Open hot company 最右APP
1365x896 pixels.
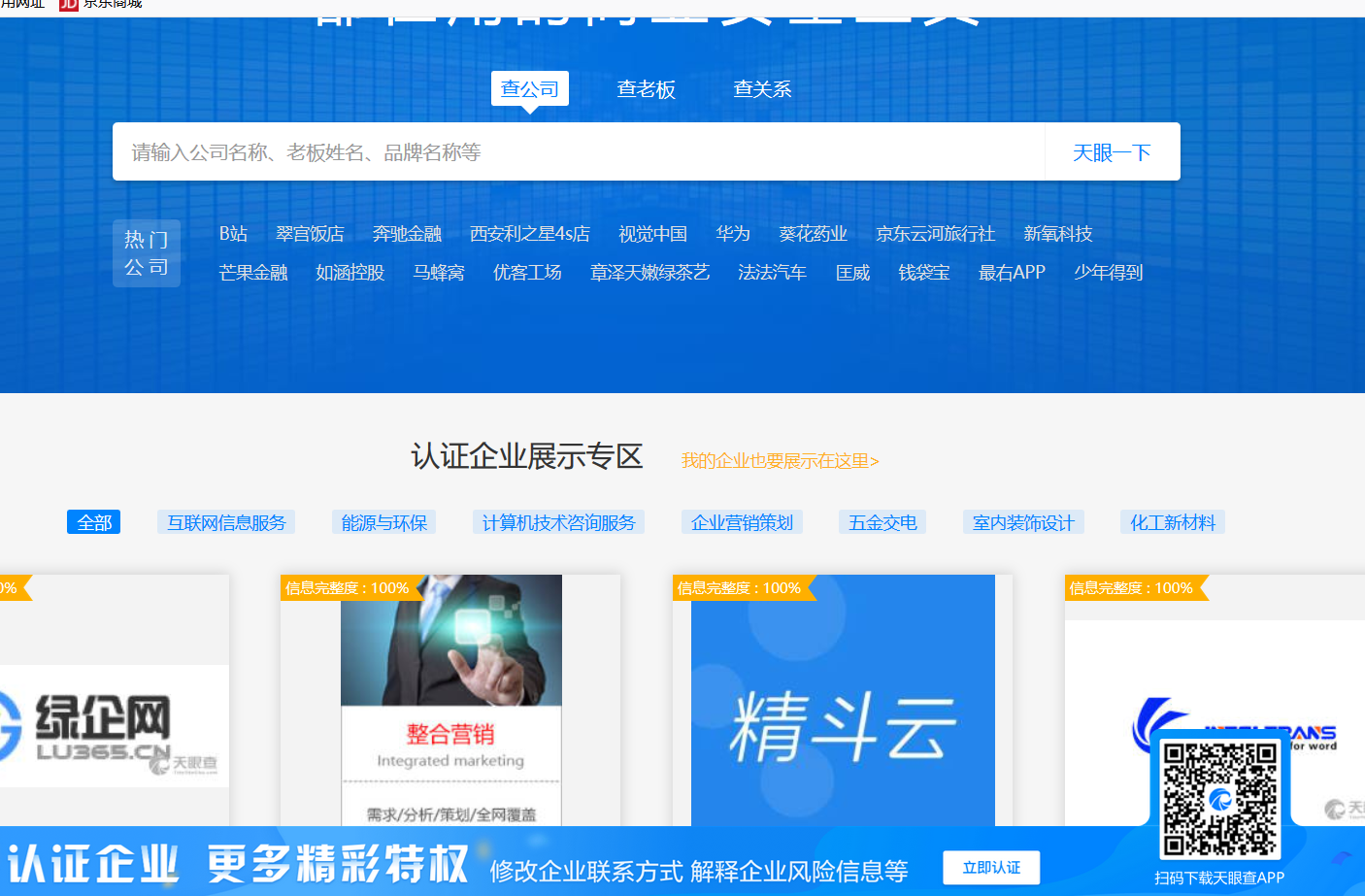click(1012, 273)
